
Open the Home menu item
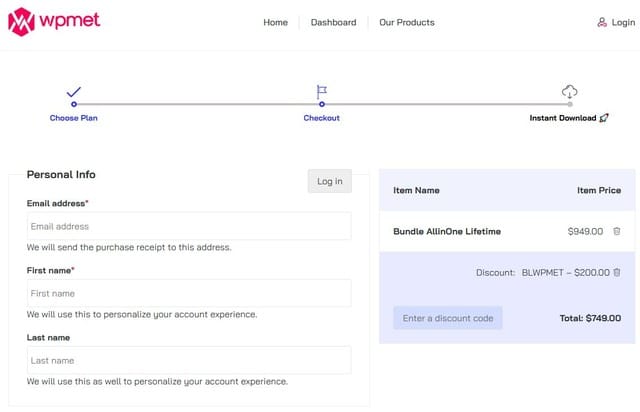click(275, 22)
